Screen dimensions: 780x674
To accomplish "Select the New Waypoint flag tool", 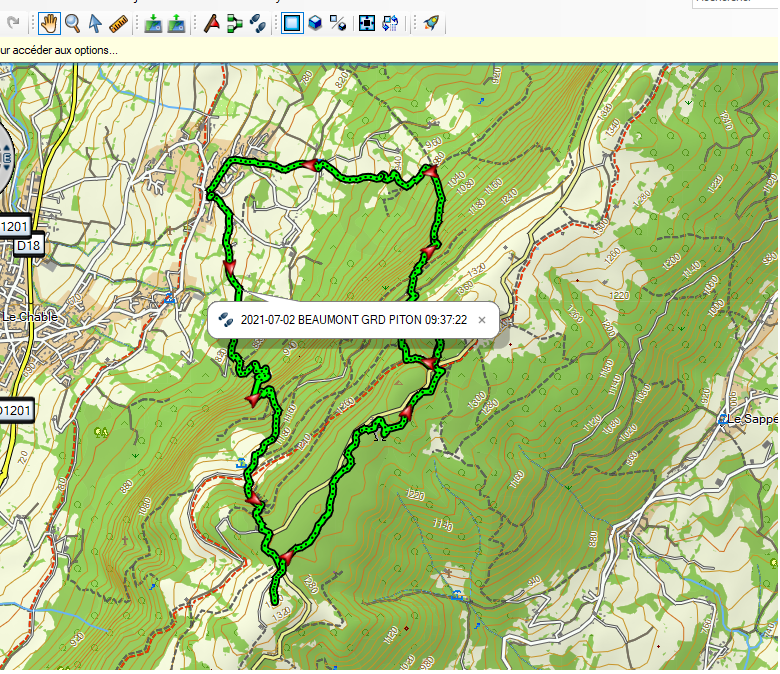I will (x=211, y=22).
